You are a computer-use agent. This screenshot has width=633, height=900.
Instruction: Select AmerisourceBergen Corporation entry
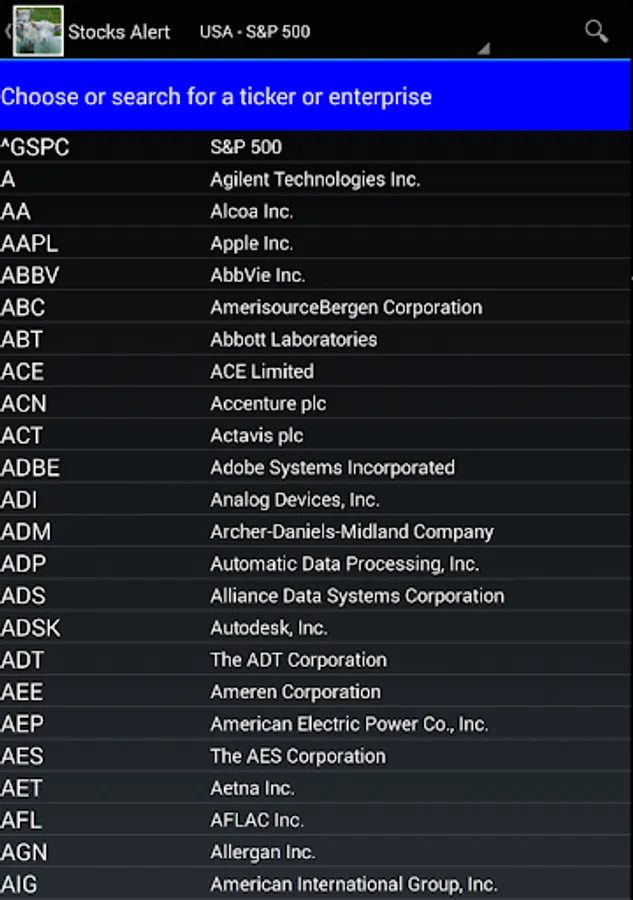[316, 308]
